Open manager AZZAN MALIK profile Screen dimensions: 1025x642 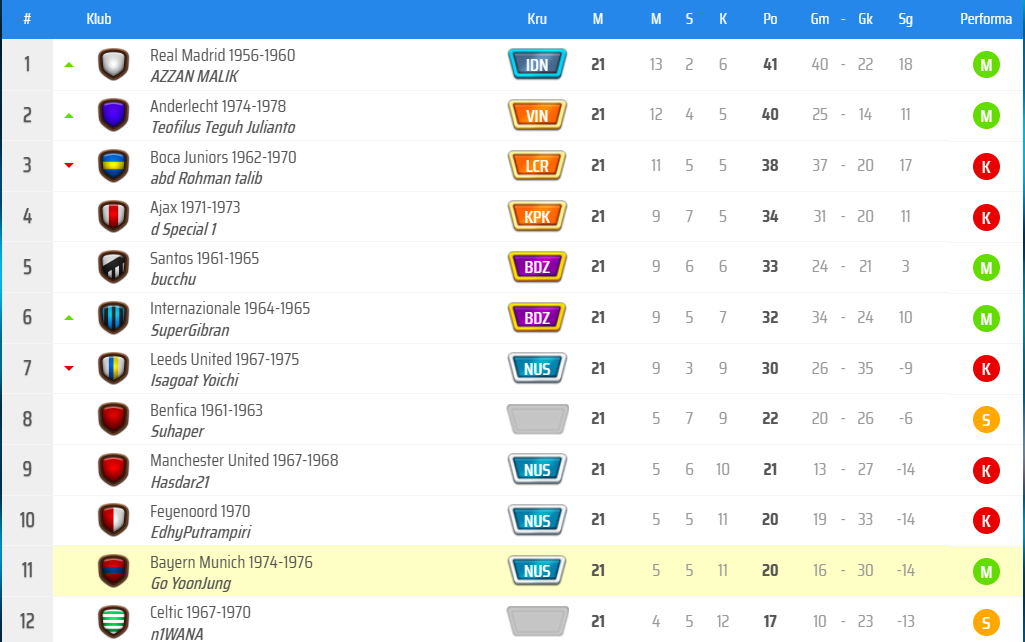click(194, 77)
